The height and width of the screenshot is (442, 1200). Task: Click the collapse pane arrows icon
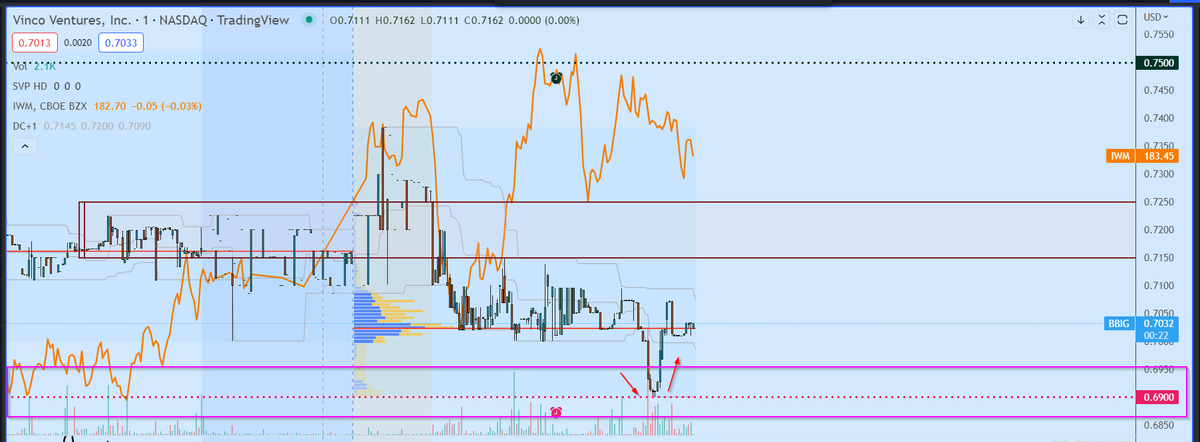1102,18
